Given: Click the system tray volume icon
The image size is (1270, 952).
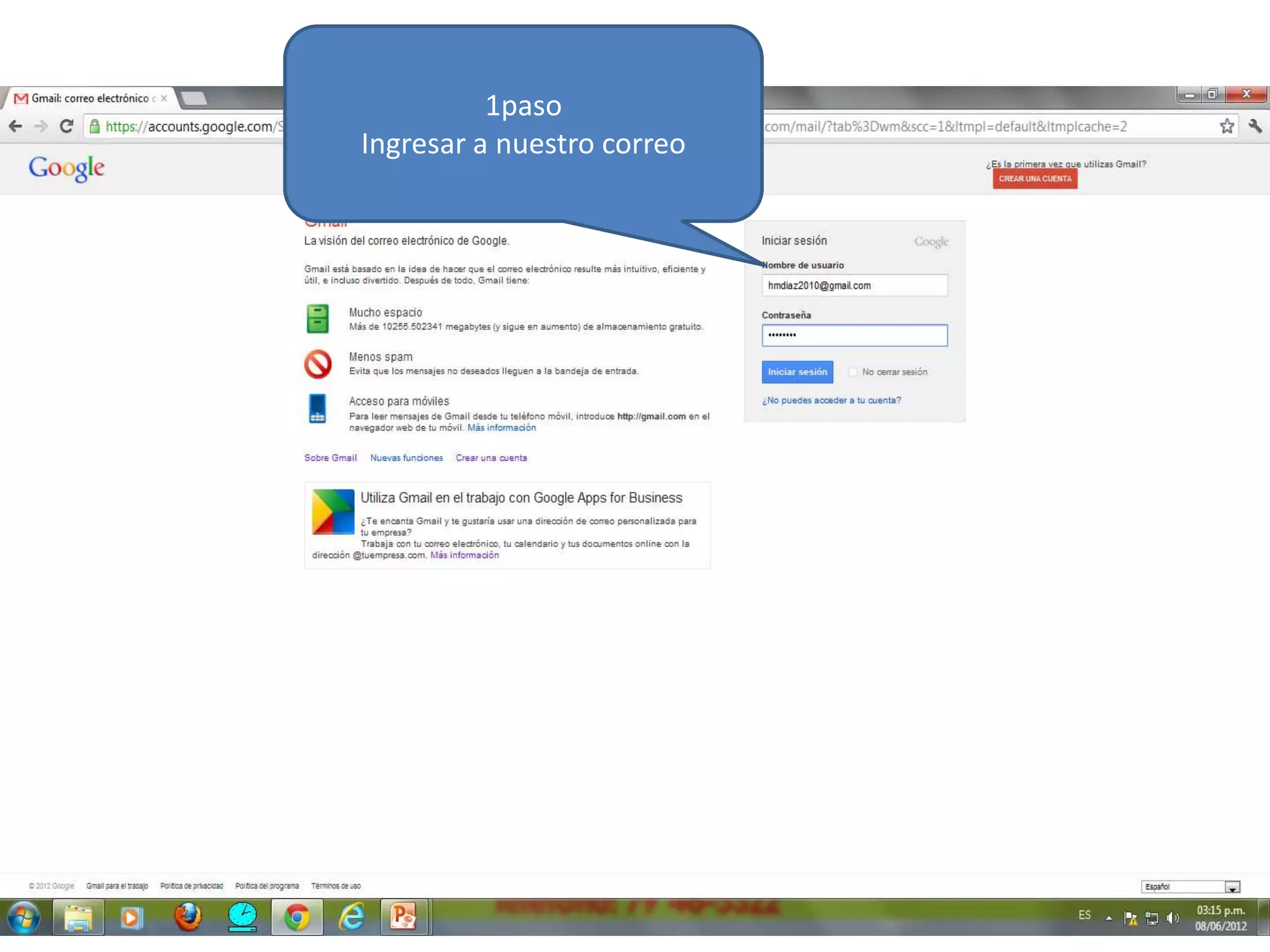Looking at the screenshot, I should [1172, 918].
